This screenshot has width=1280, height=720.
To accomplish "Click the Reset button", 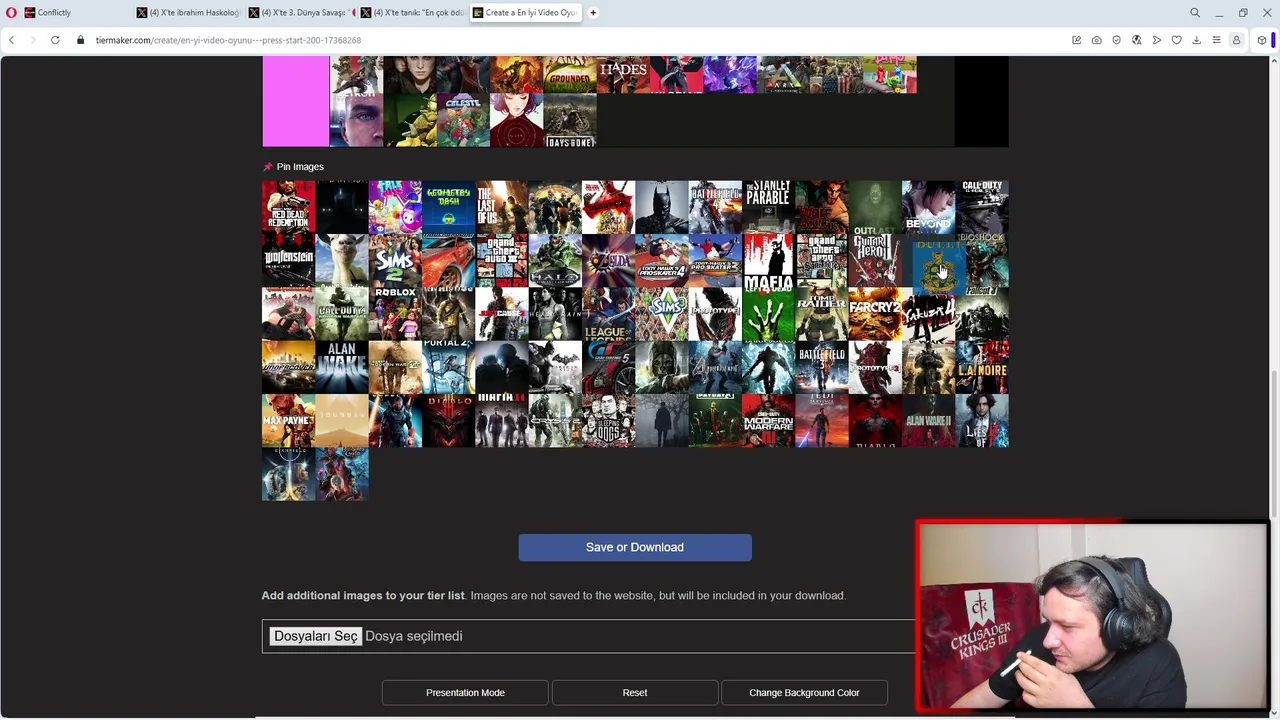I will tap(635, 692).
